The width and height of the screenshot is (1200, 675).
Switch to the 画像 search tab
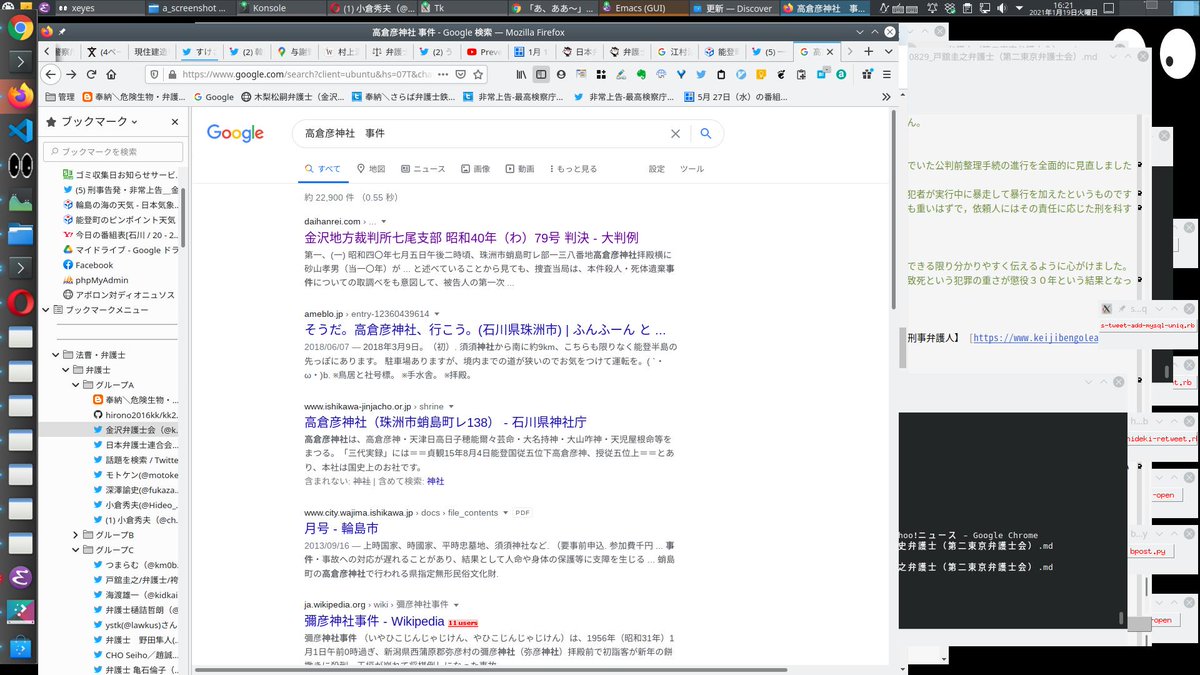pos(475,169)
